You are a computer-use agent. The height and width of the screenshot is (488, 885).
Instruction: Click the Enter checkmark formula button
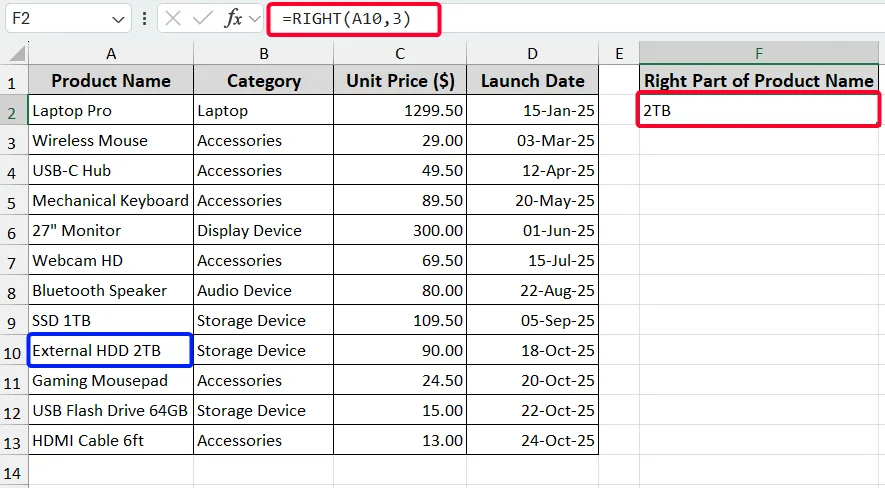pos(202,19)
